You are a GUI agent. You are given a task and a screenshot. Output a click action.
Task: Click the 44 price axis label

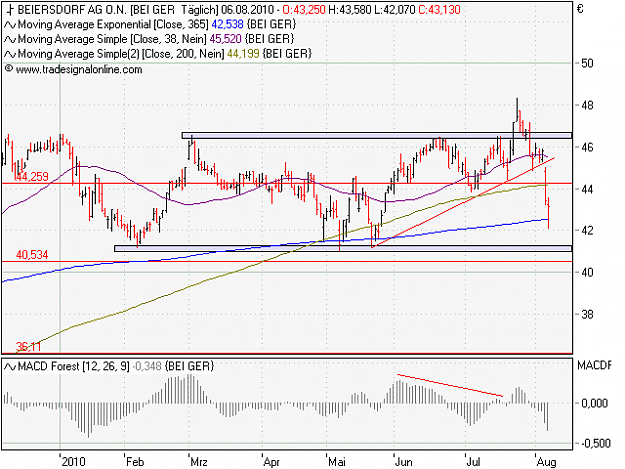588,189
